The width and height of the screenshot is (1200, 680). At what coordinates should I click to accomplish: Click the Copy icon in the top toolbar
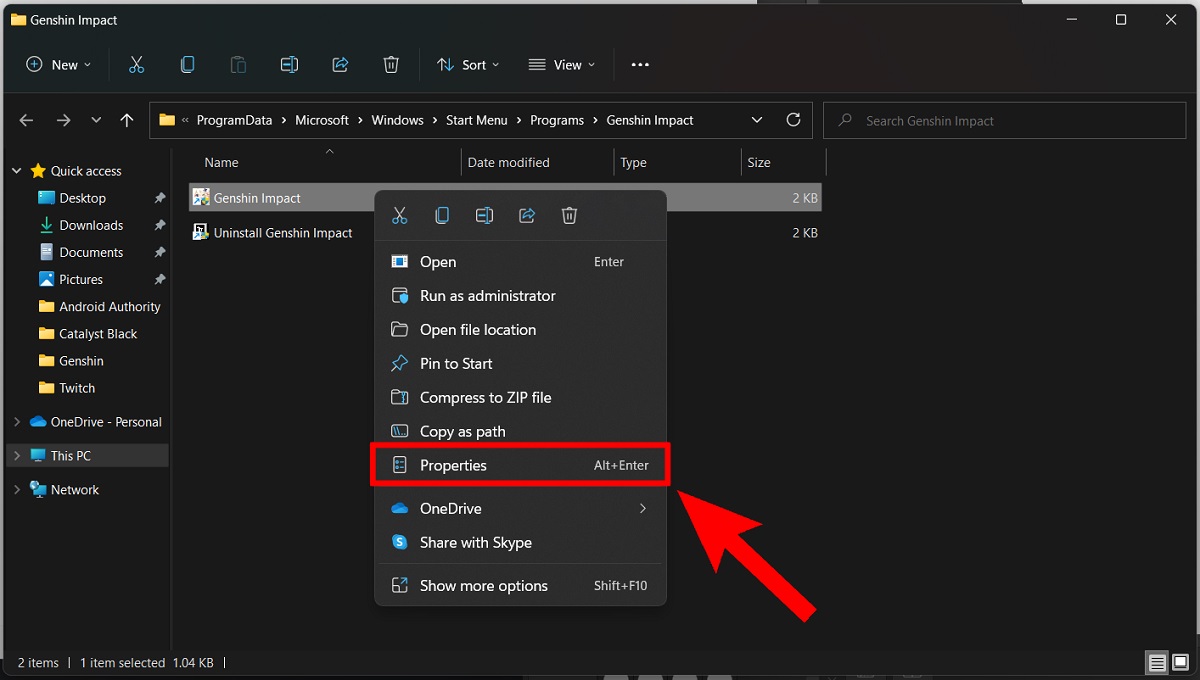187,65
